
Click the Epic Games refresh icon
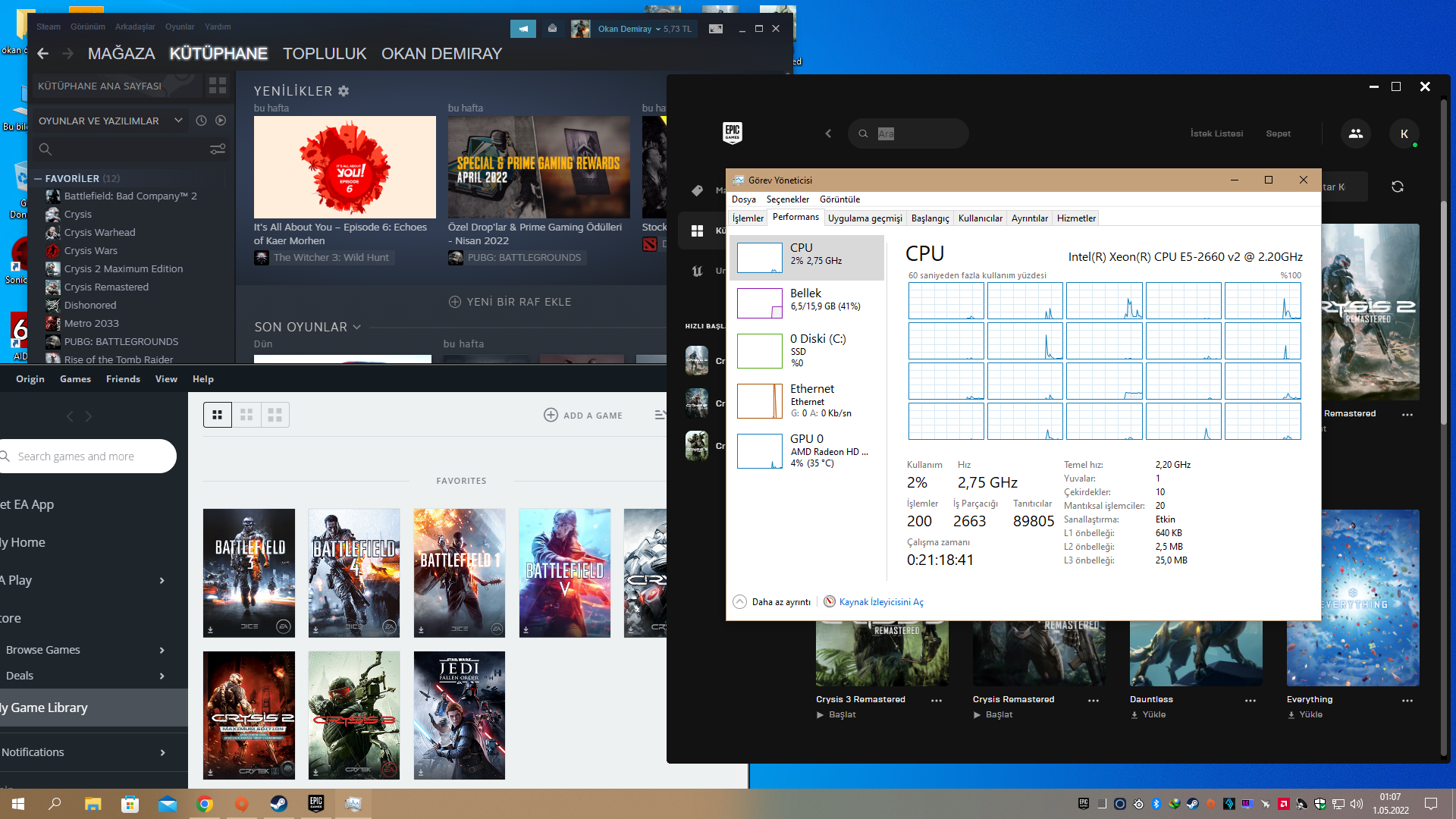pyautogui.click(x=1397, y=187)
